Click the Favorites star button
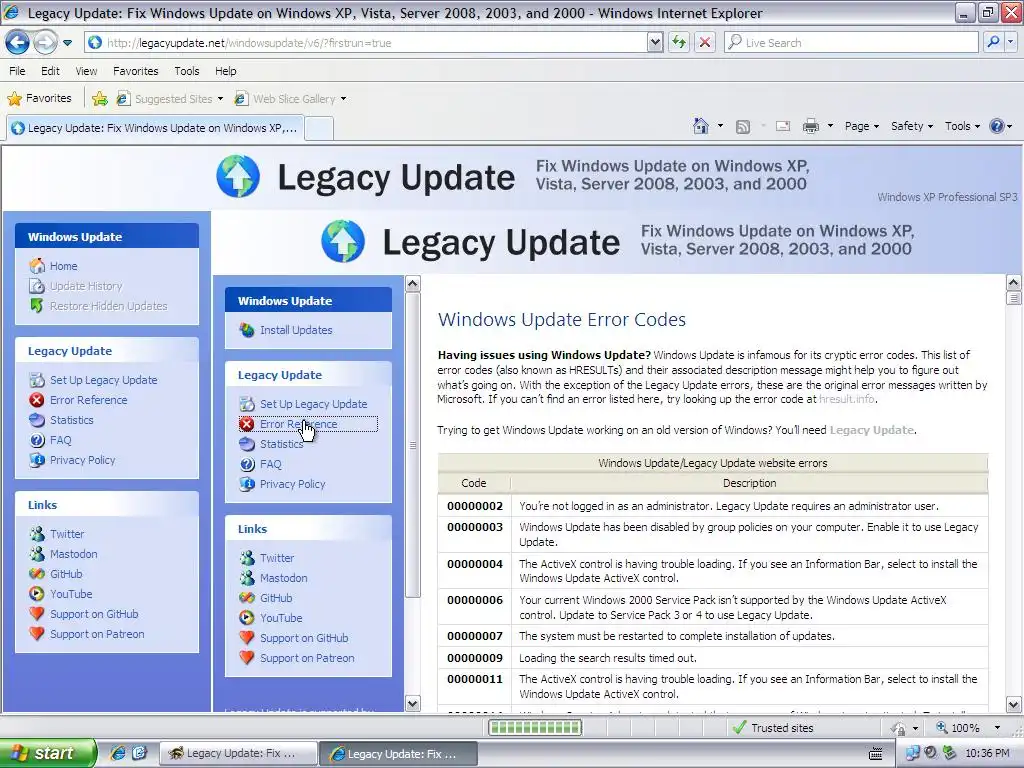1024x768 pixels. pos(39,99)
